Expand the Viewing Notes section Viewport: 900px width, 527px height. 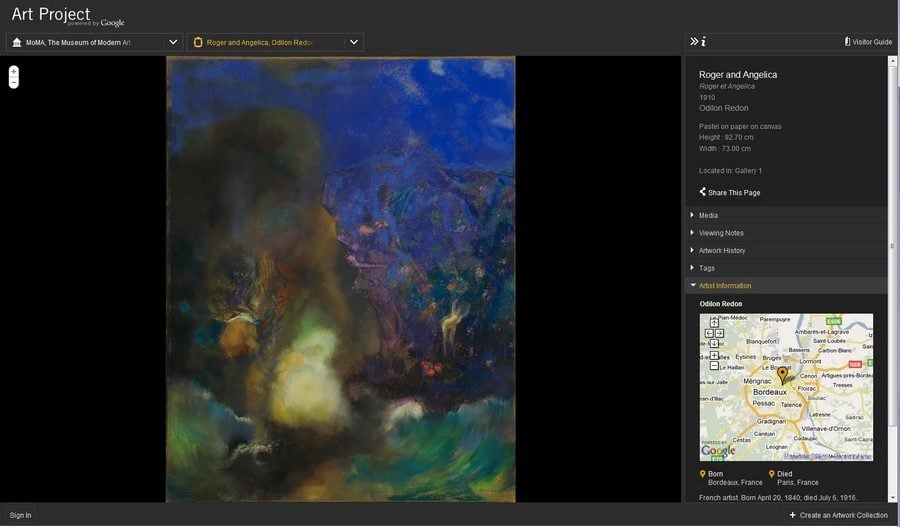(x=786, y=233)
